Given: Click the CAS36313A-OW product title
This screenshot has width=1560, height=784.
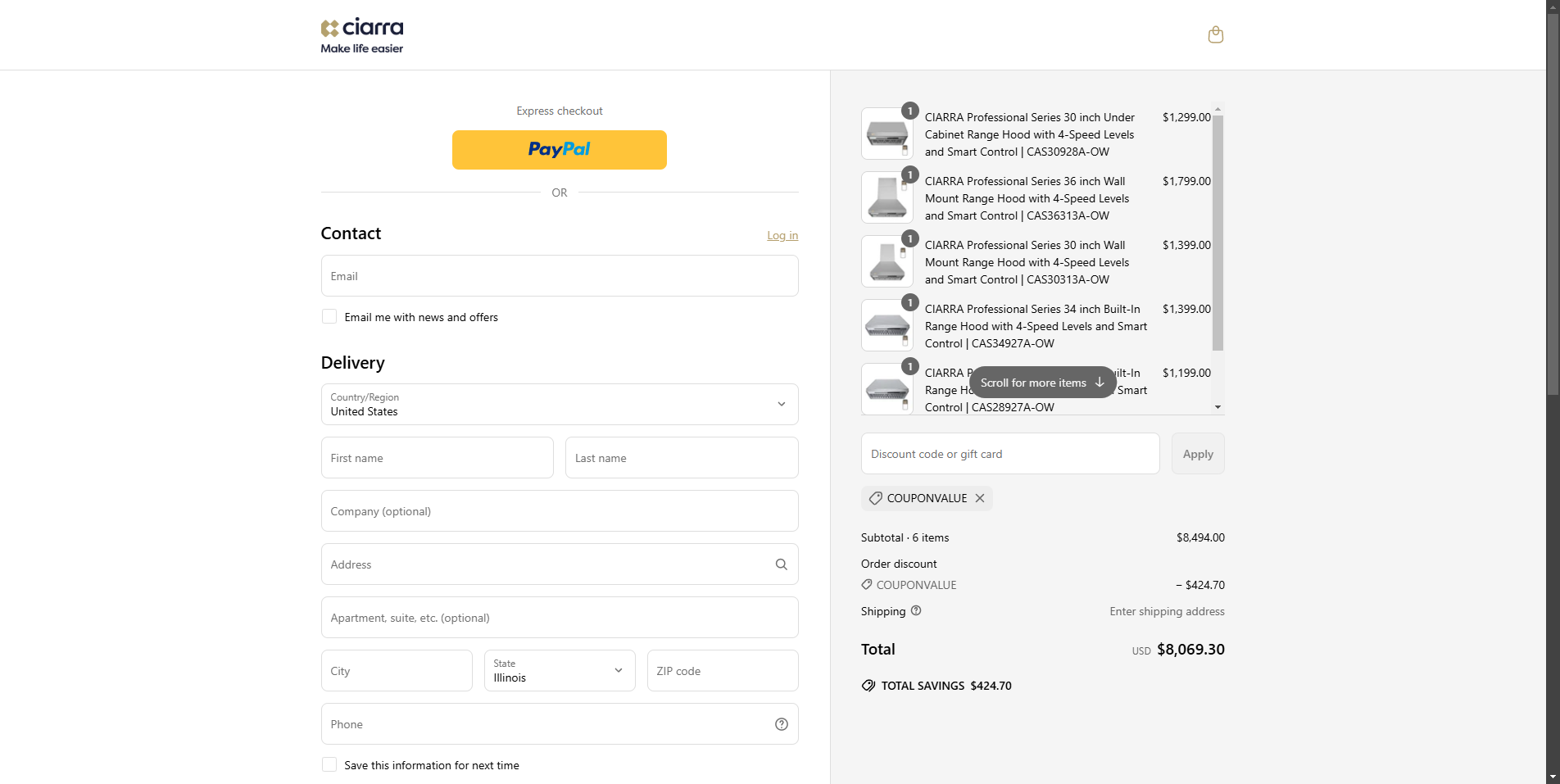Looking at the screenshot, I should pos(1027,198).
